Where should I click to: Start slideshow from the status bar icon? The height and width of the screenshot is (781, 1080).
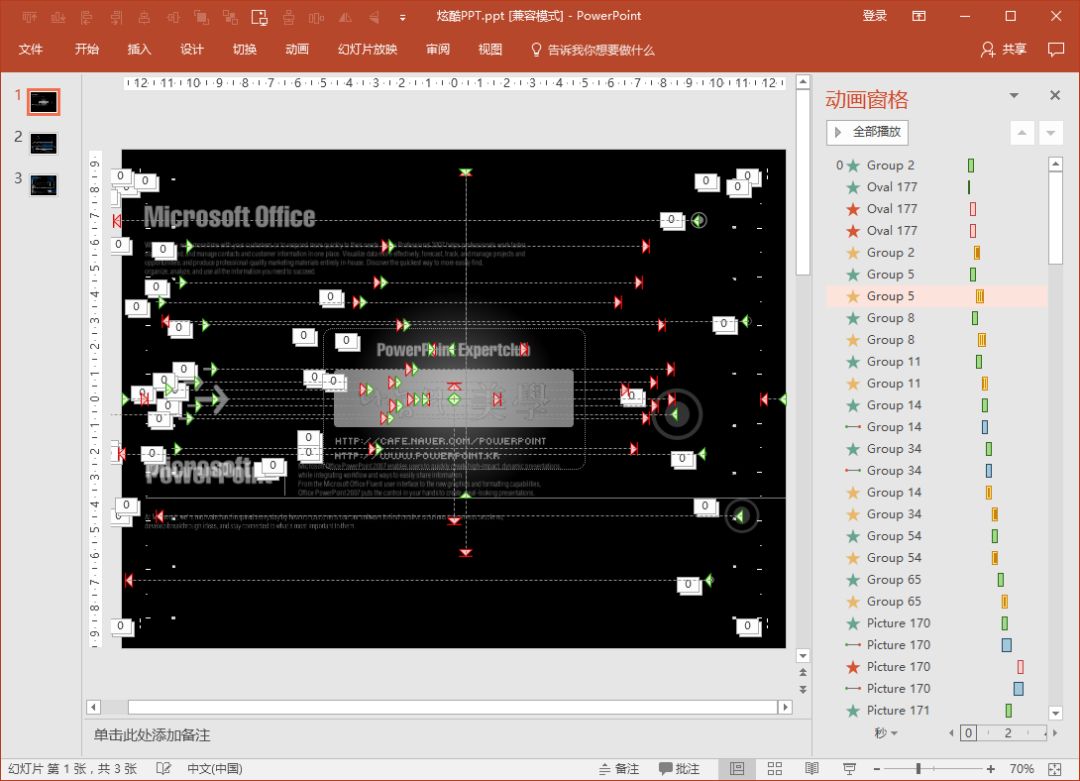click(x=849, y=769)
